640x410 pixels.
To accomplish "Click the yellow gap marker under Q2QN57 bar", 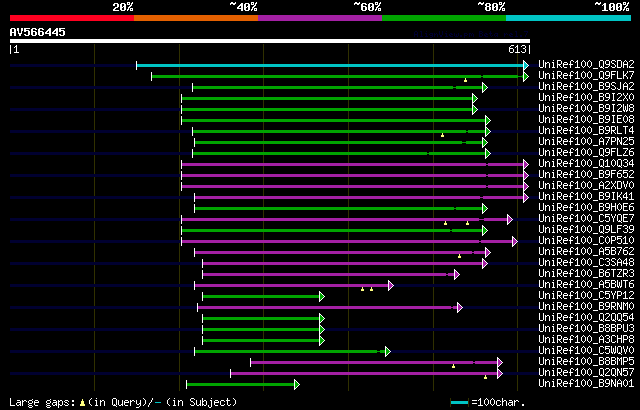I will 485,377.
